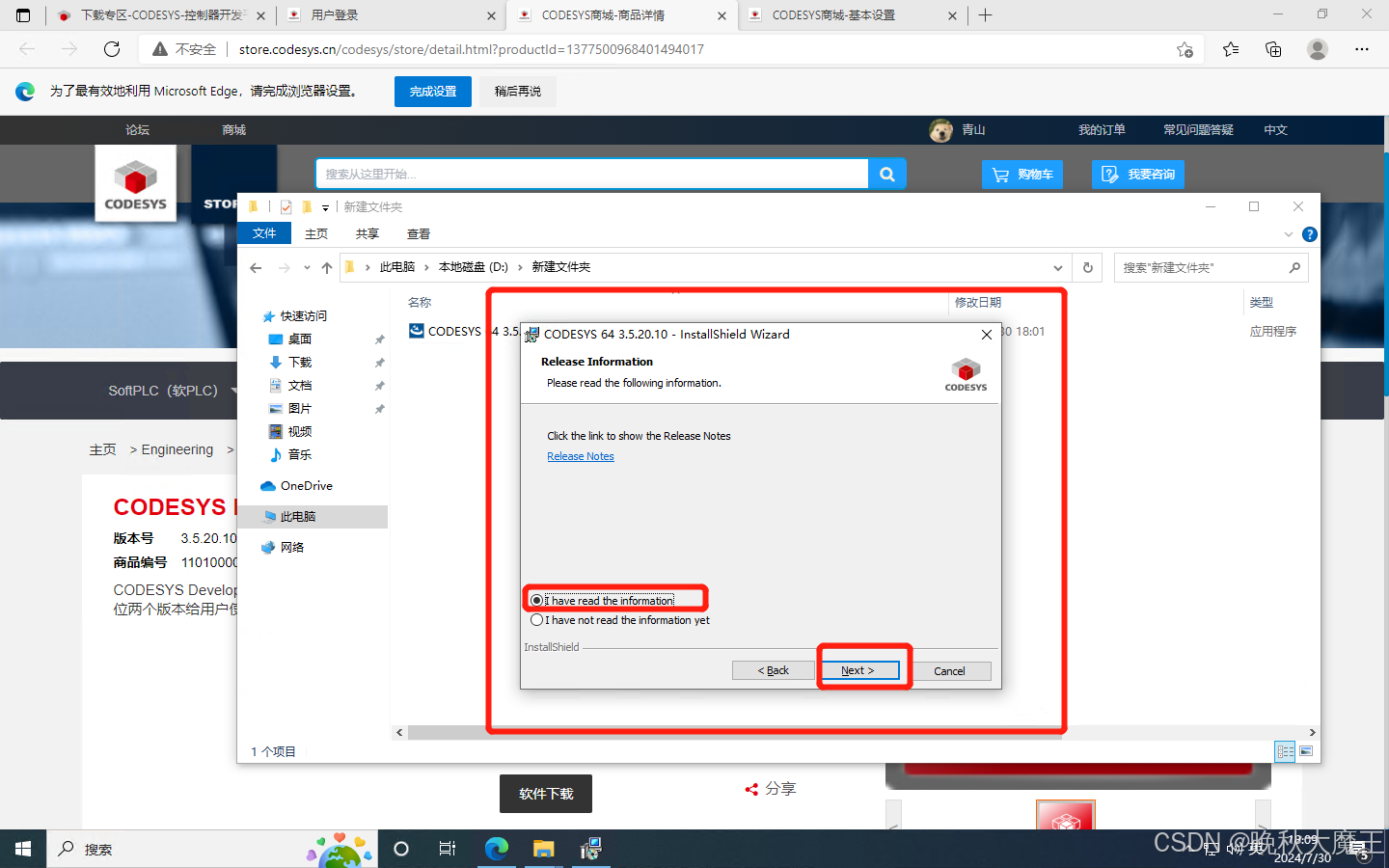Open the 主页 ribbon tab in Explorer
Screen dimensions: 1389x868
point(316,233)
